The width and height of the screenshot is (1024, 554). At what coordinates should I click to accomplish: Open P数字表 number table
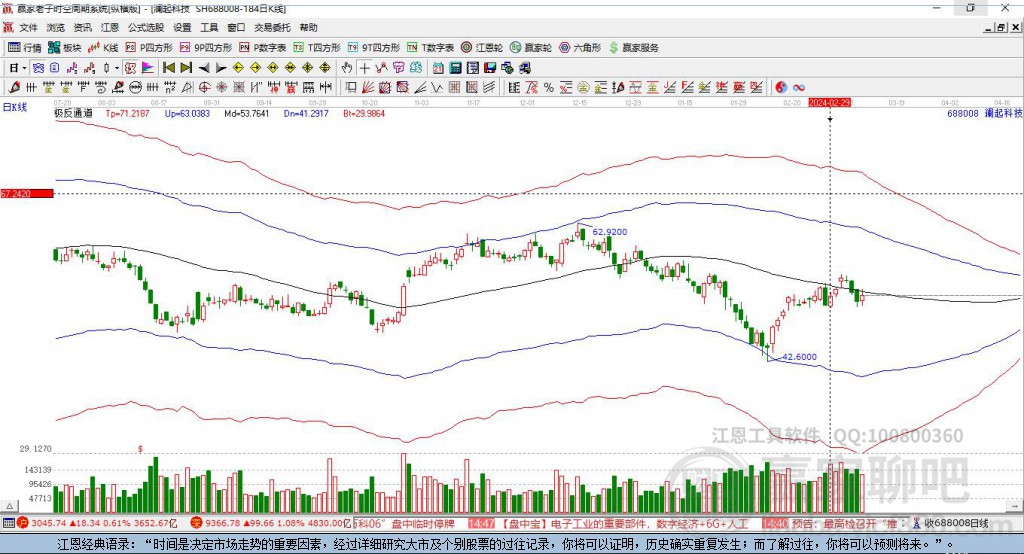click(263, 48)
